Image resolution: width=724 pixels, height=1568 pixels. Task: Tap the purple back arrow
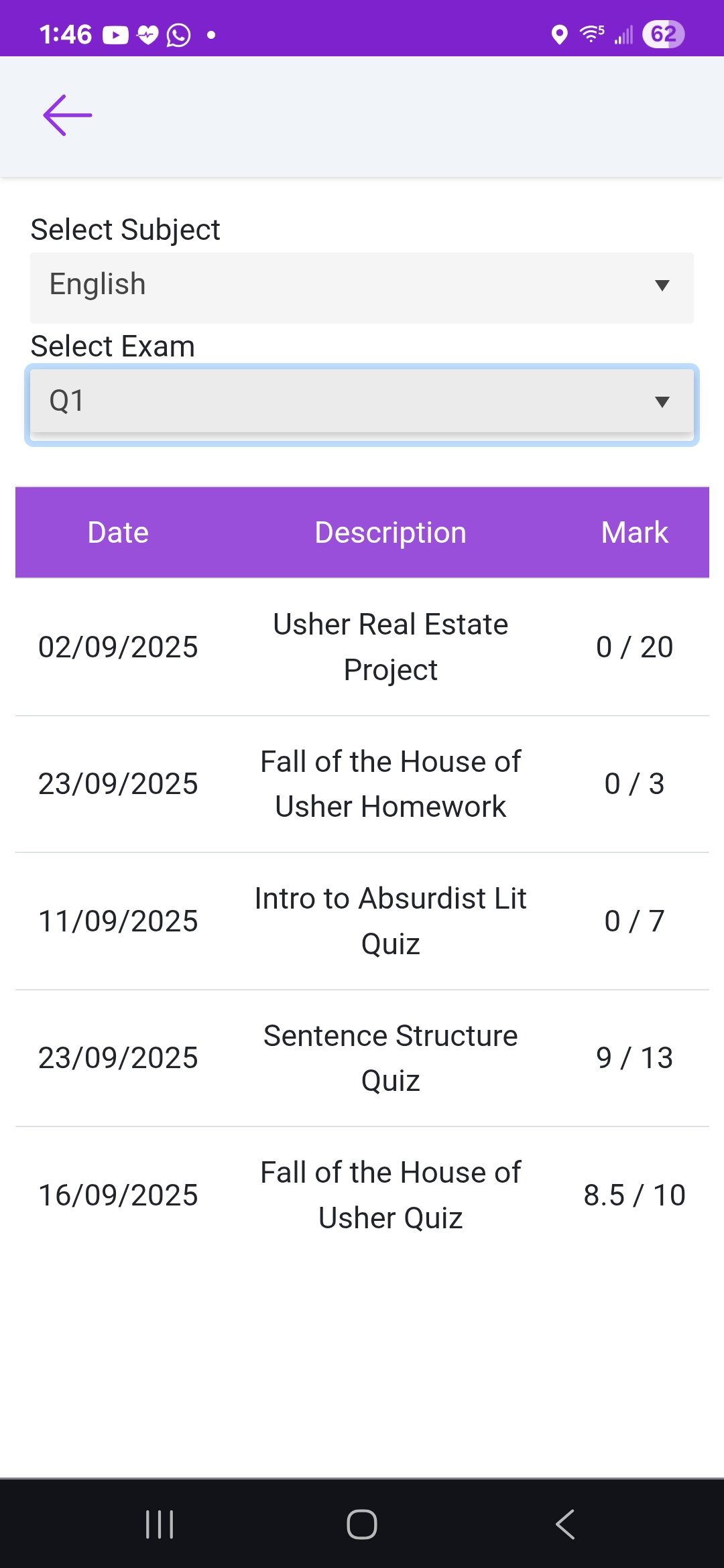click(x=68, y=115)
